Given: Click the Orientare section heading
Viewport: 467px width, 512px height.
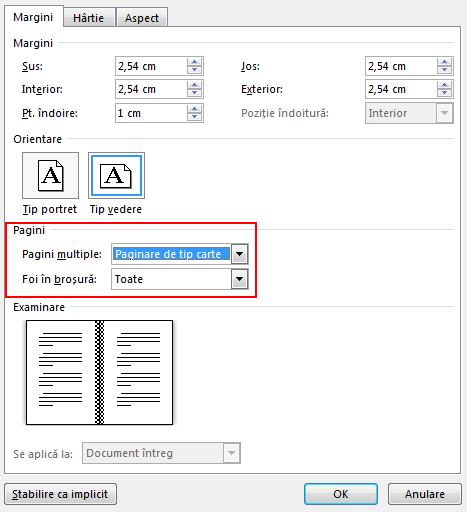Looking at the screenshot, I should click(x=37, y=139).
